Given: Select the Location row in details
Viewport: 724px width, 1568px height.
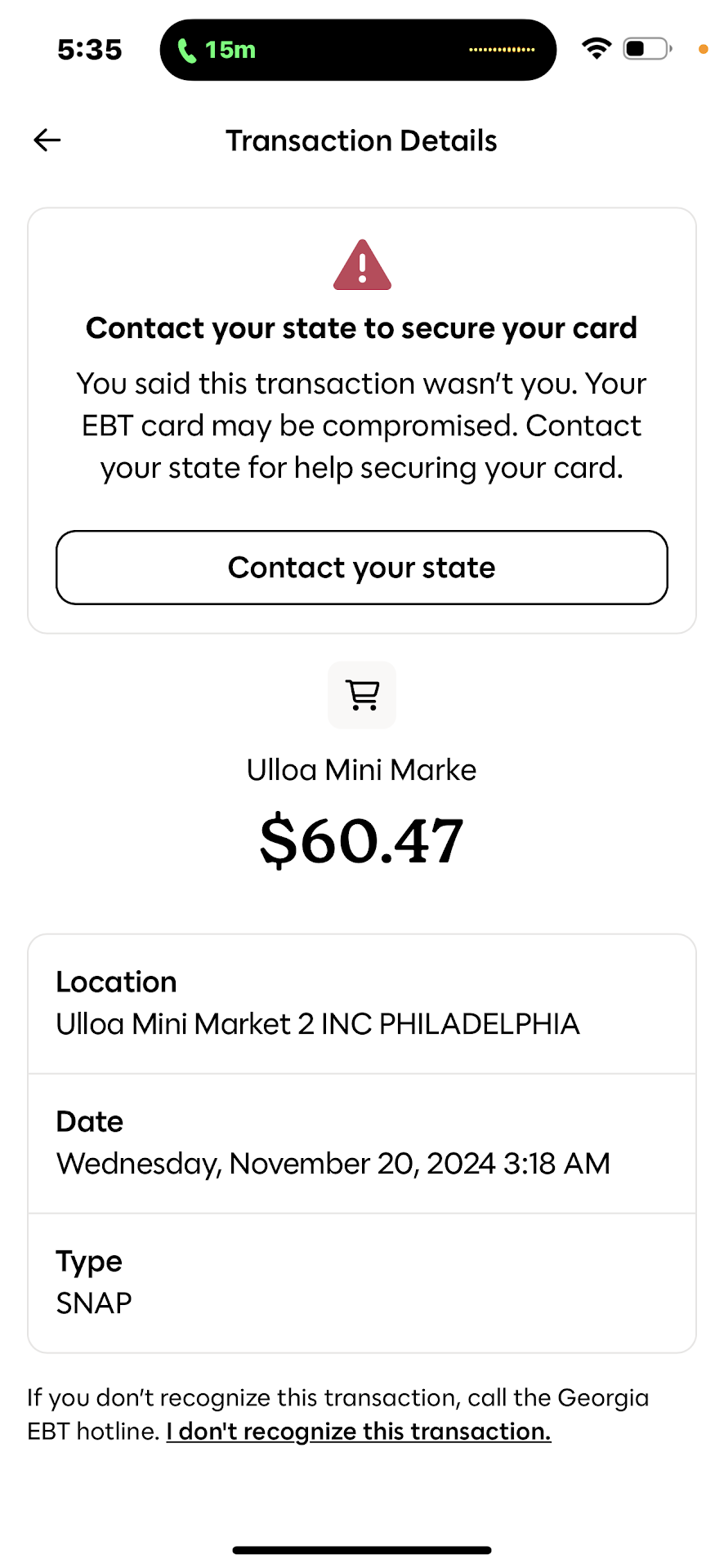Looking at the screenshot, I should 362,1004.
